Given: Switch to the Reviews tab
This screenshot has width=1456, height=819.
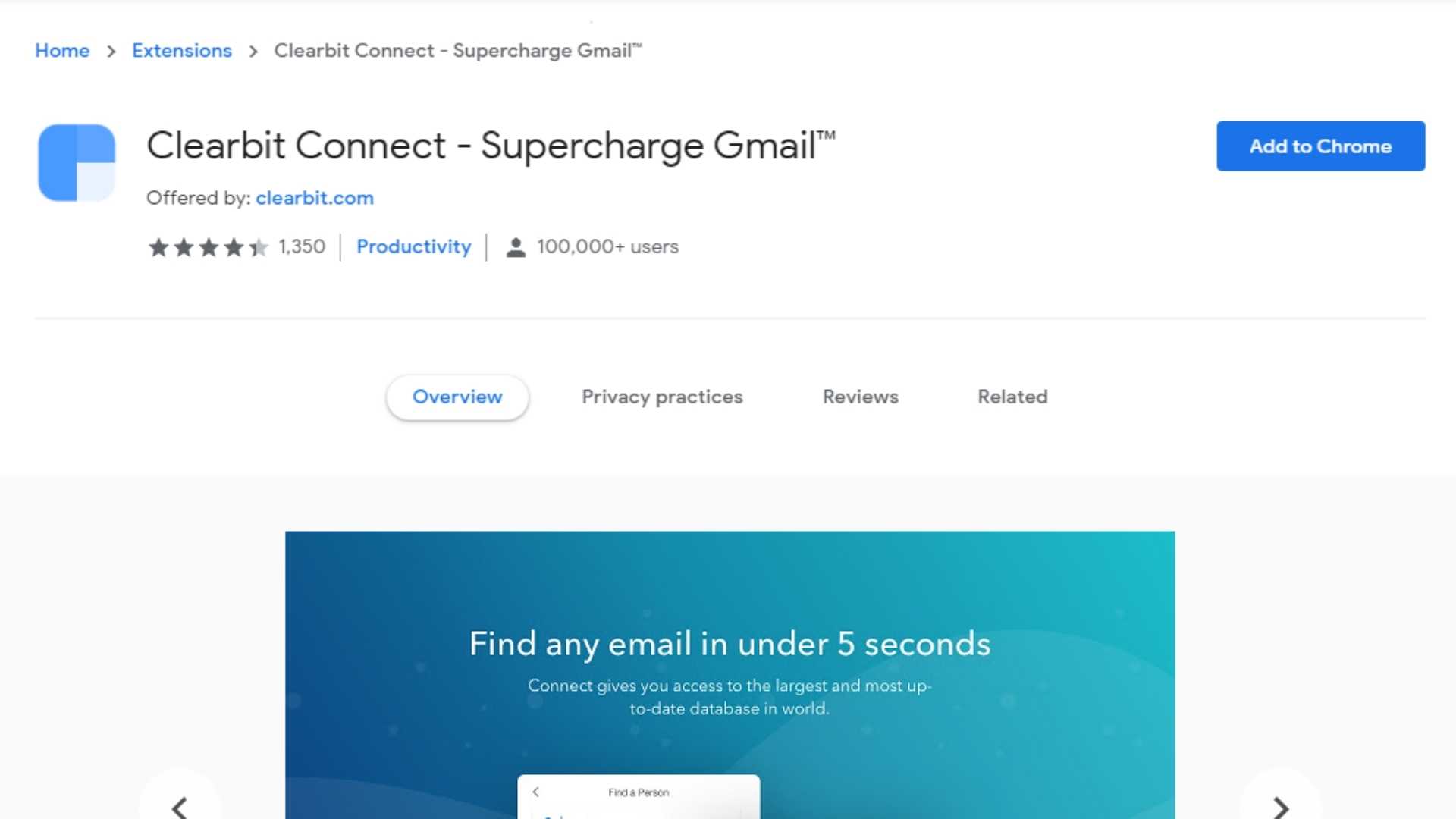Looking at the screenshot, I should [x=860, y=396].
